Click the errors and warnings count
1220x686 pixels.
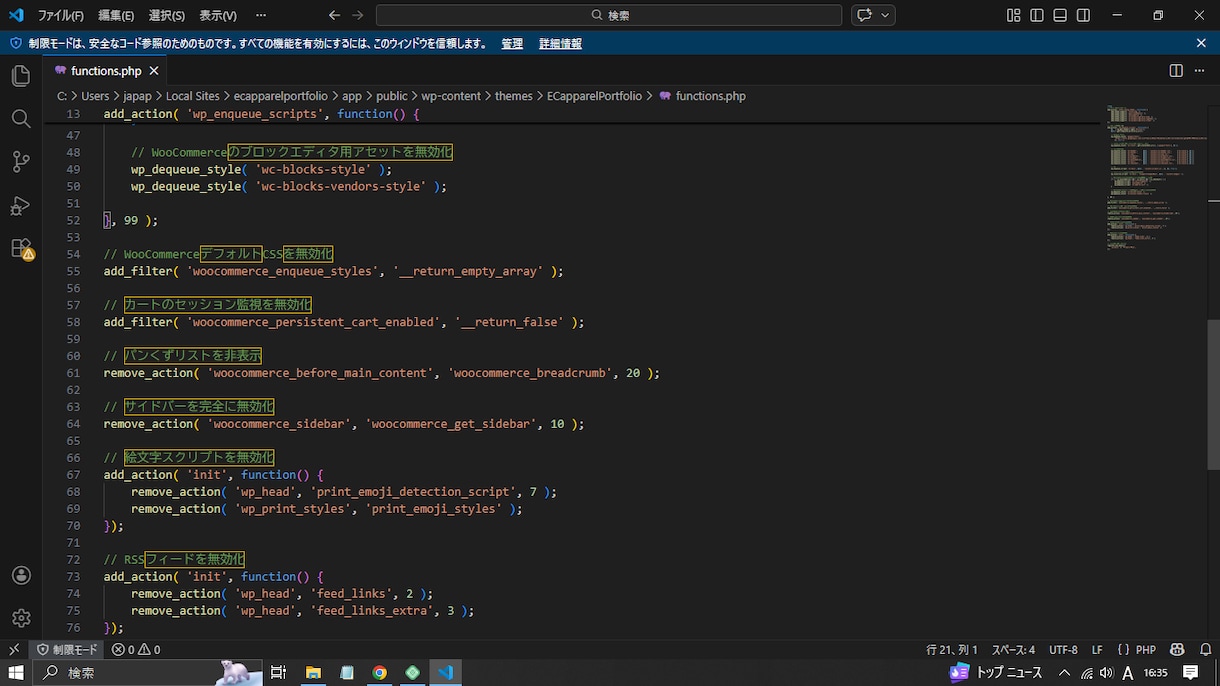[x=136, y=650]
